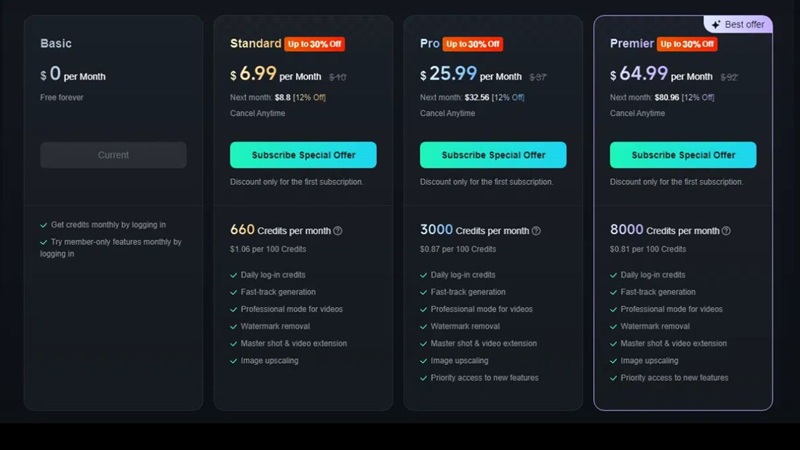The width and height of the screenshot is (800, 450).
Task: Click the checkmark beside Premier's Daily log-in credits
Action: [614, 275]
